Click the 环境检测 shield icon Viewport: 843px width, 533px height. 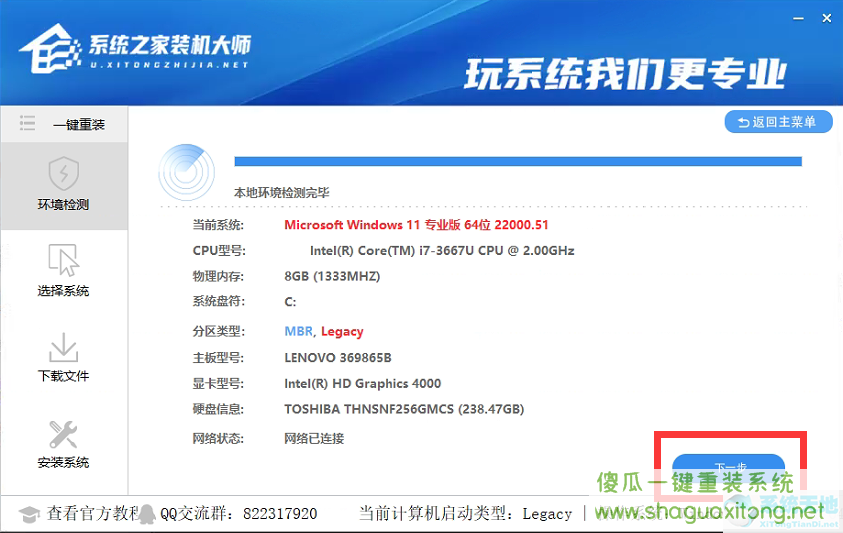[63, 173]
